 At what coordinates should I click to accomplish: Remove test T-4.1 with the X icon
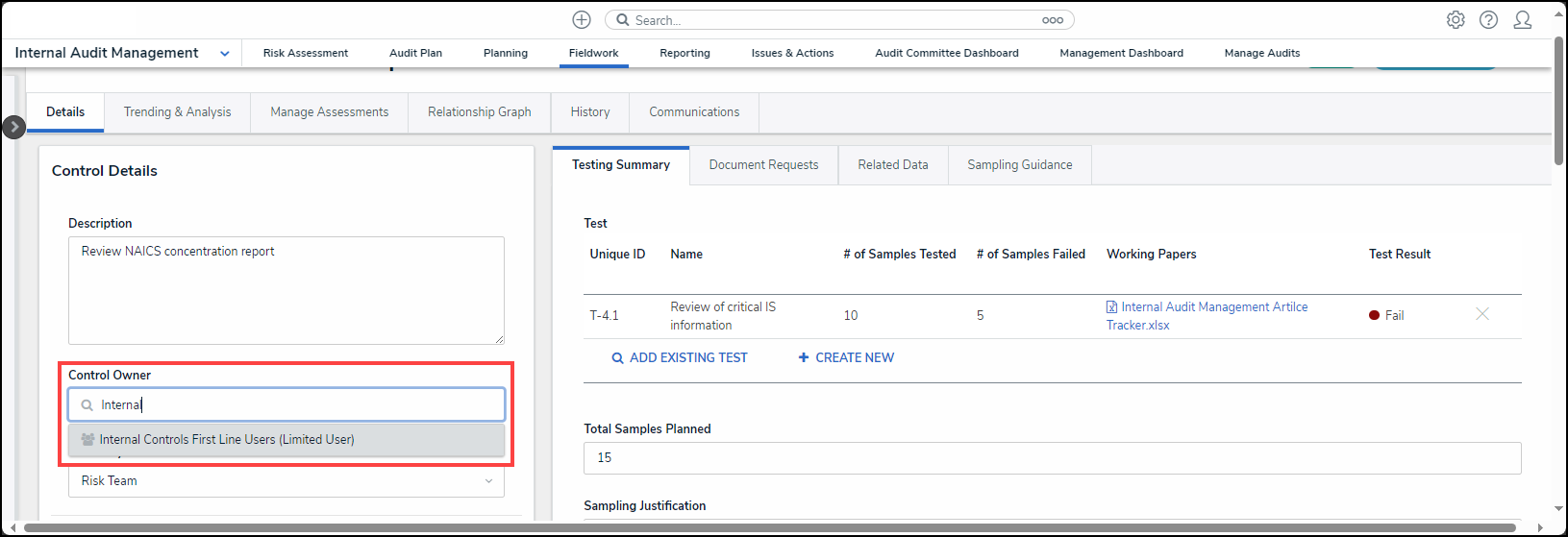1481,314
